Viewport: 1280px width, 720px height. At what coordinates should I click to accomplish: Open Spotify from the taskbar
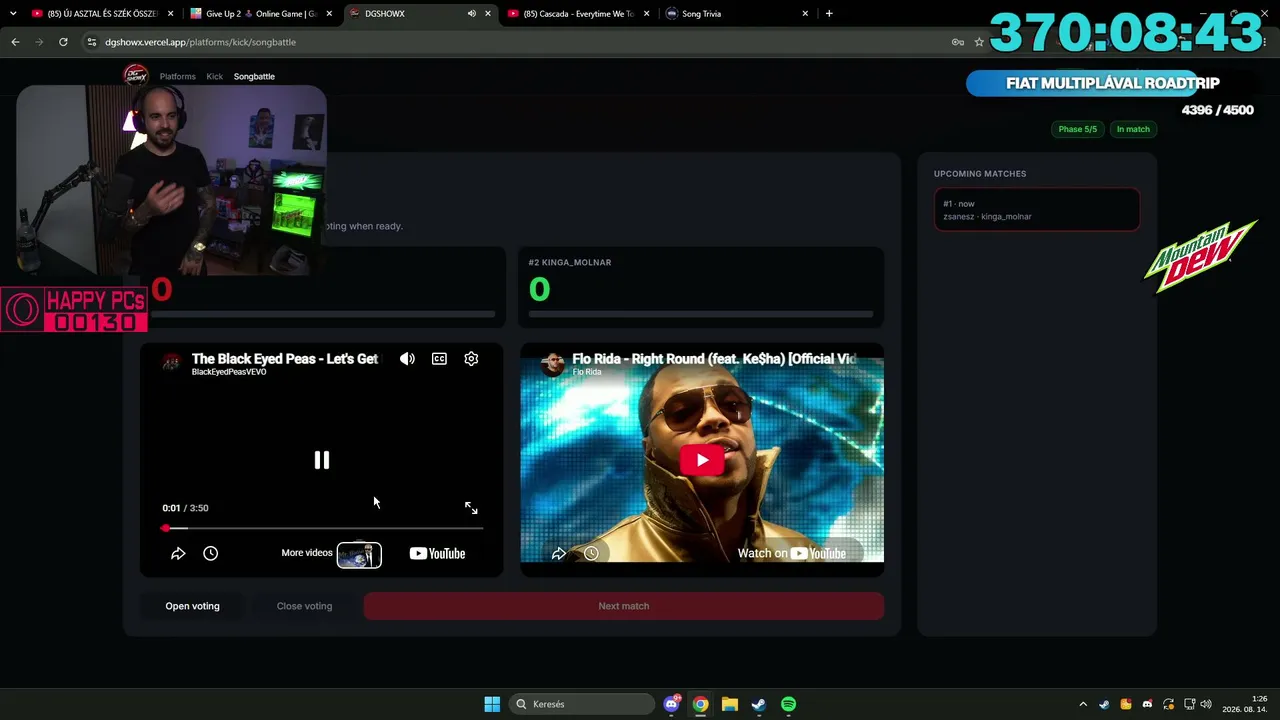788,704
